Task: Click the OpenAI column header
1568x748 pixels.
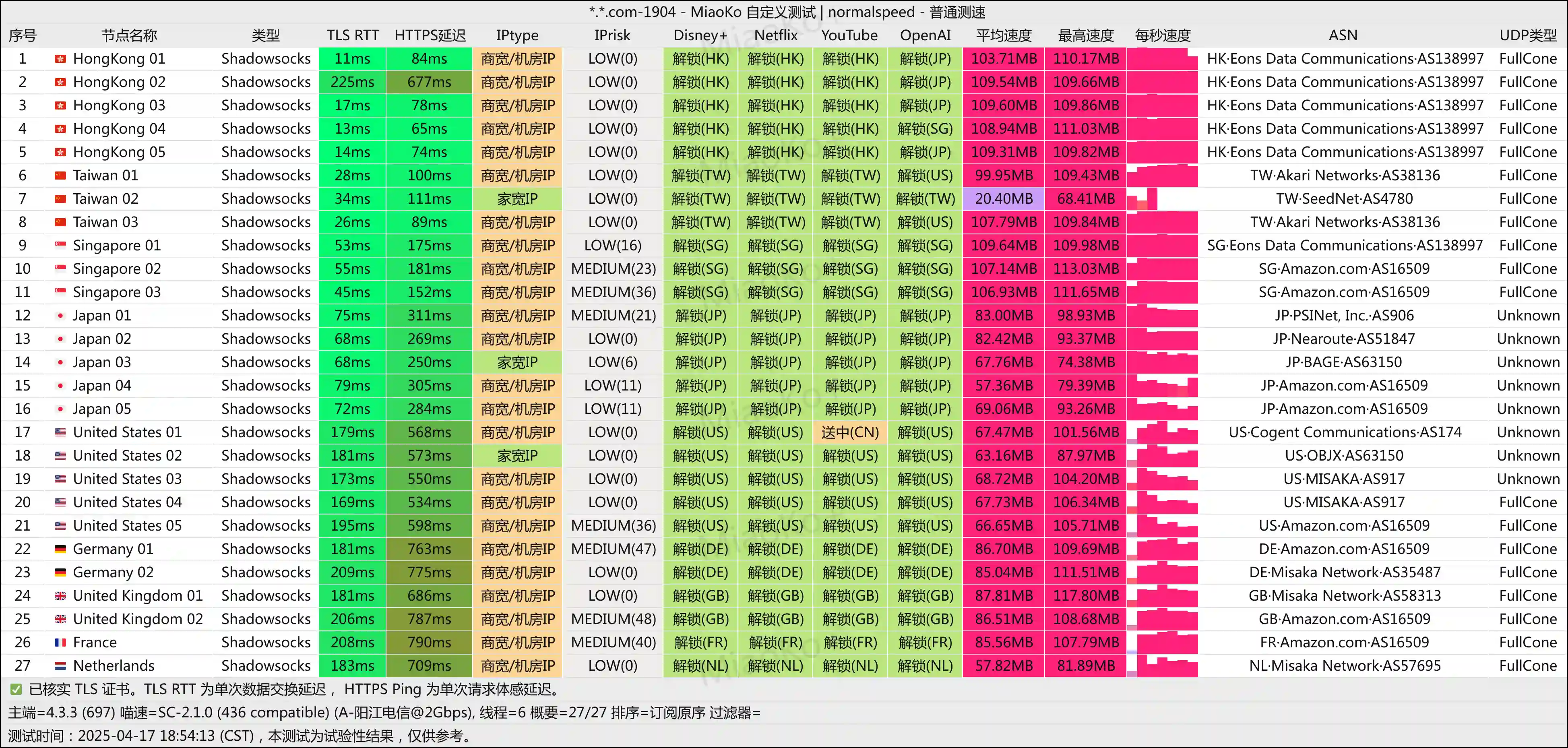Action: point(925,35)
